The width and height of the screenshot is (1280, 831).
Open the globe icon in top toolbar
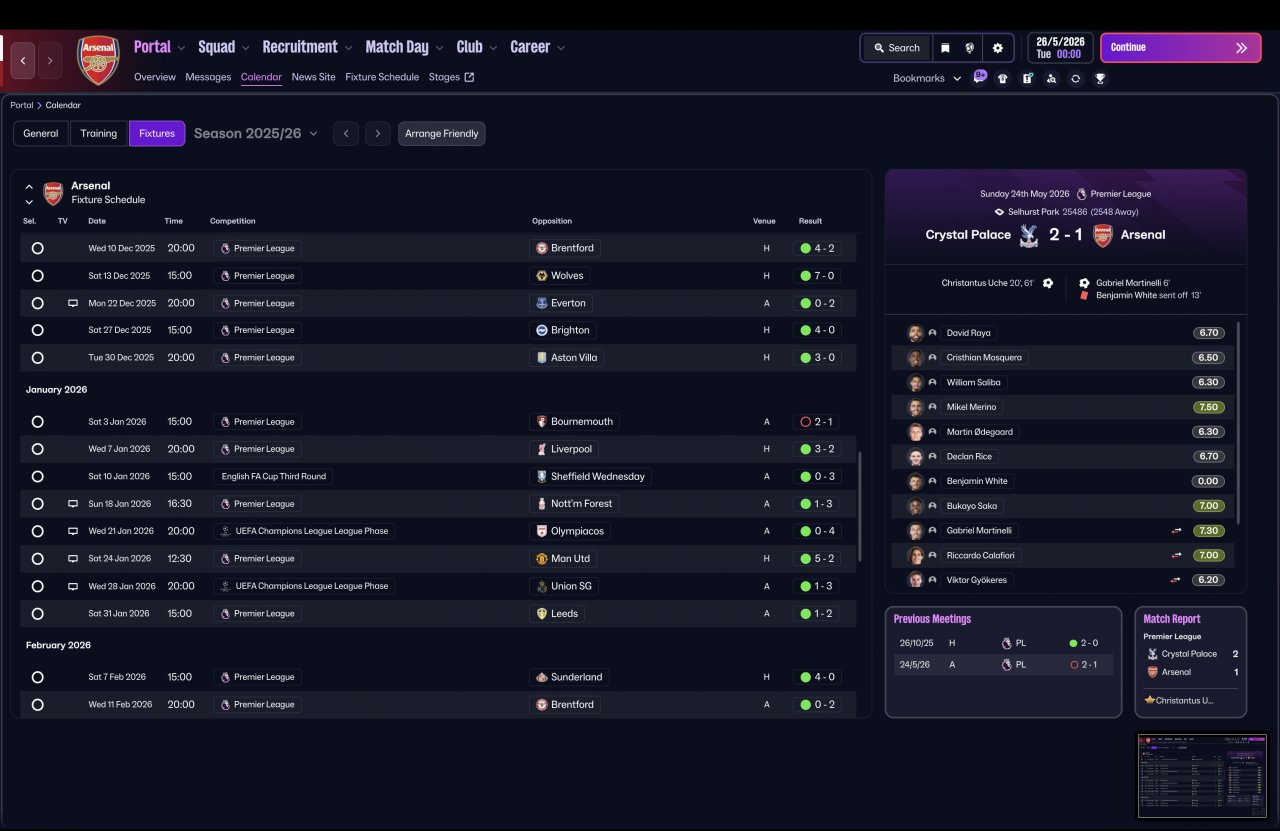pyautogui.click(x=970, y=48)
